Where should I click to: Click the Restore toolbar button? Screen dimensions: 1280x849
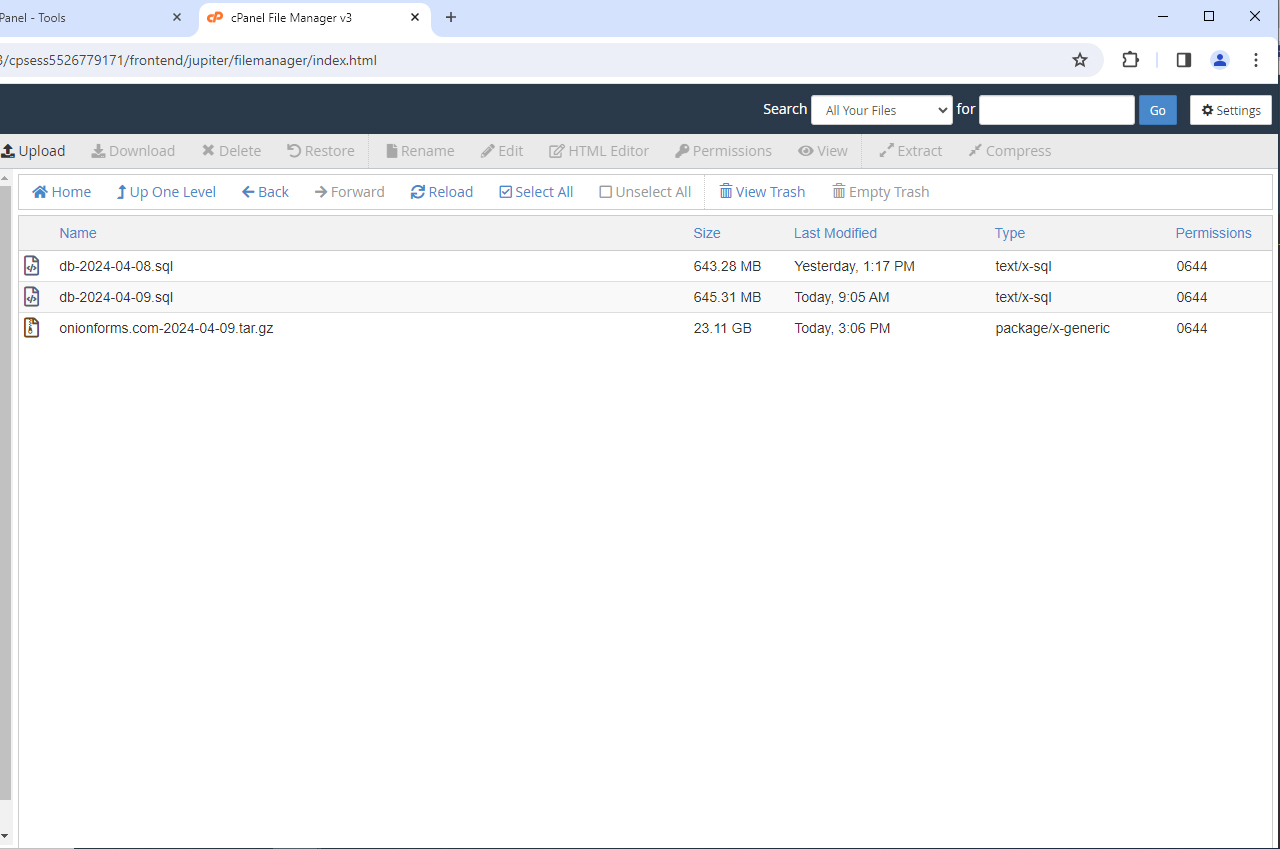320,151
